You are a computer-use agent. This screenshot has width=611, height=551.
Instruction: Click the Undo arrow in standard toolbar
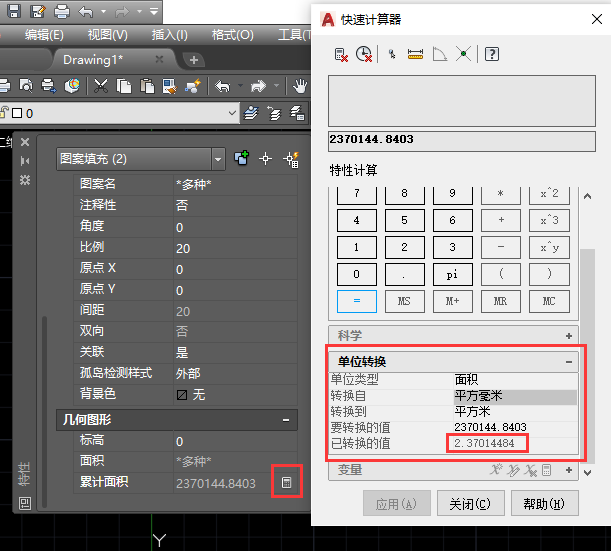(223, 86)
